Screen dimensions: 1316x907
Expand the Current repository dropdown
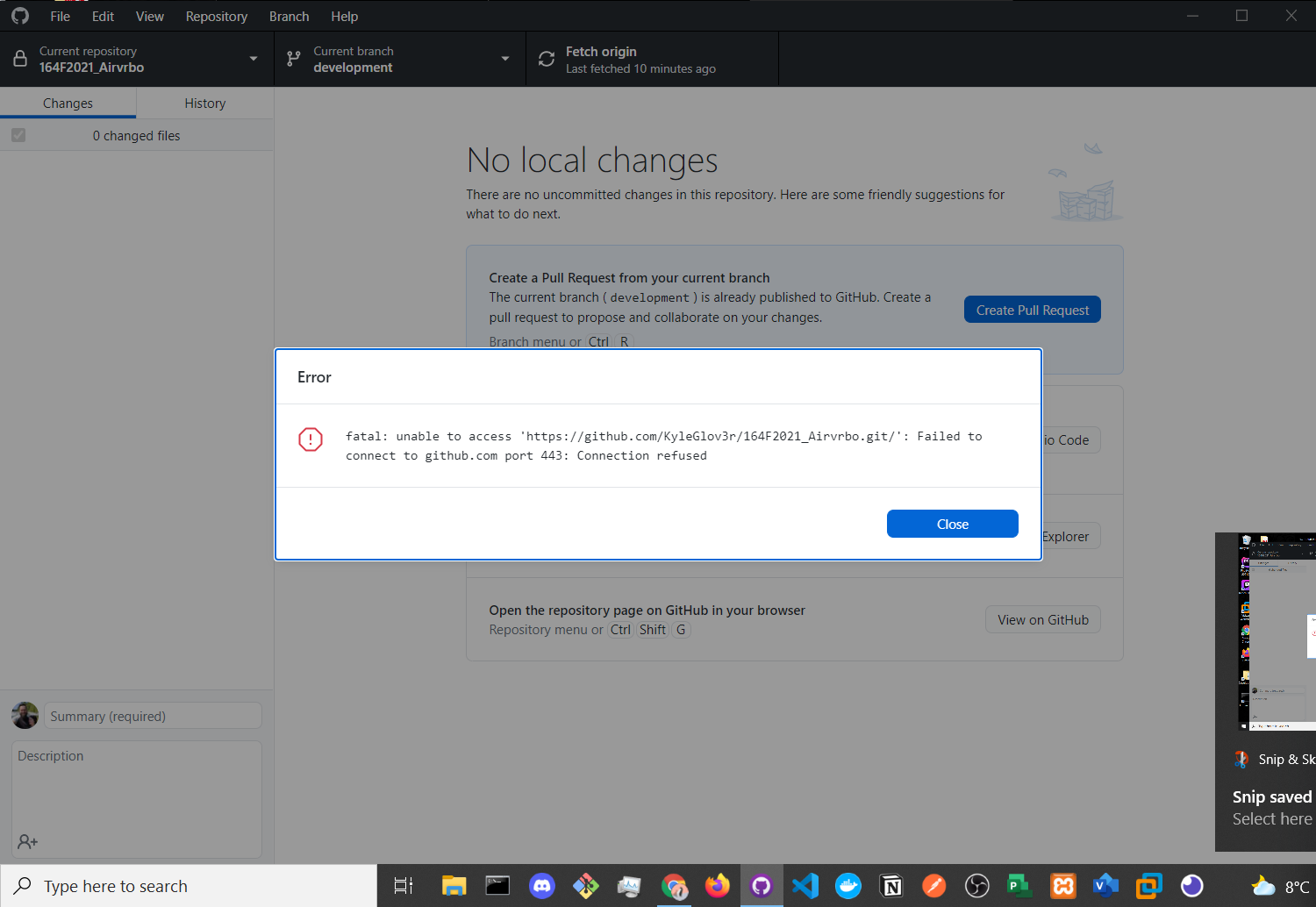click(253, 58)
